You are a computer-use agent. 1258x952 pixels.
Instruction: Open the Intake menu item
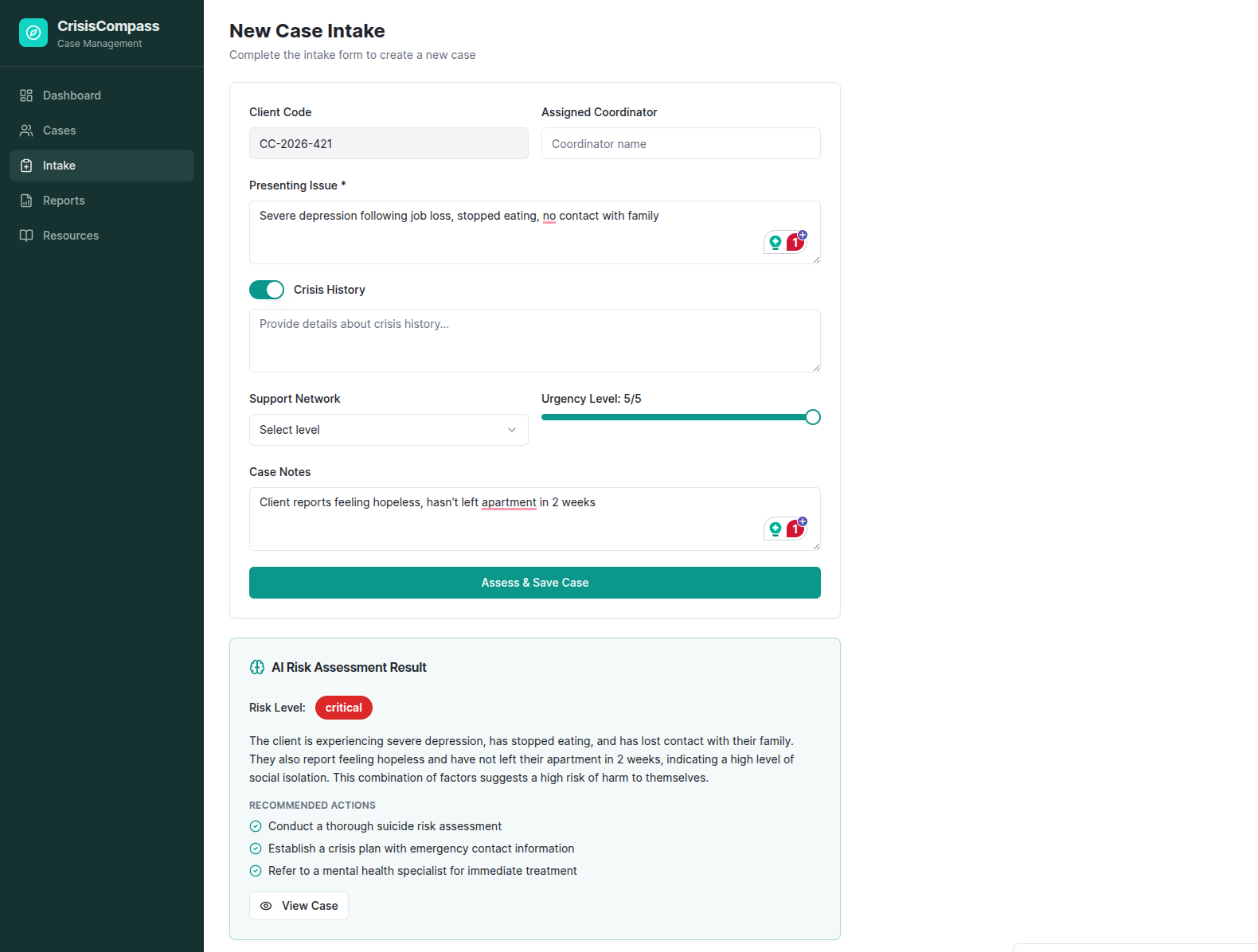[102, 166]
